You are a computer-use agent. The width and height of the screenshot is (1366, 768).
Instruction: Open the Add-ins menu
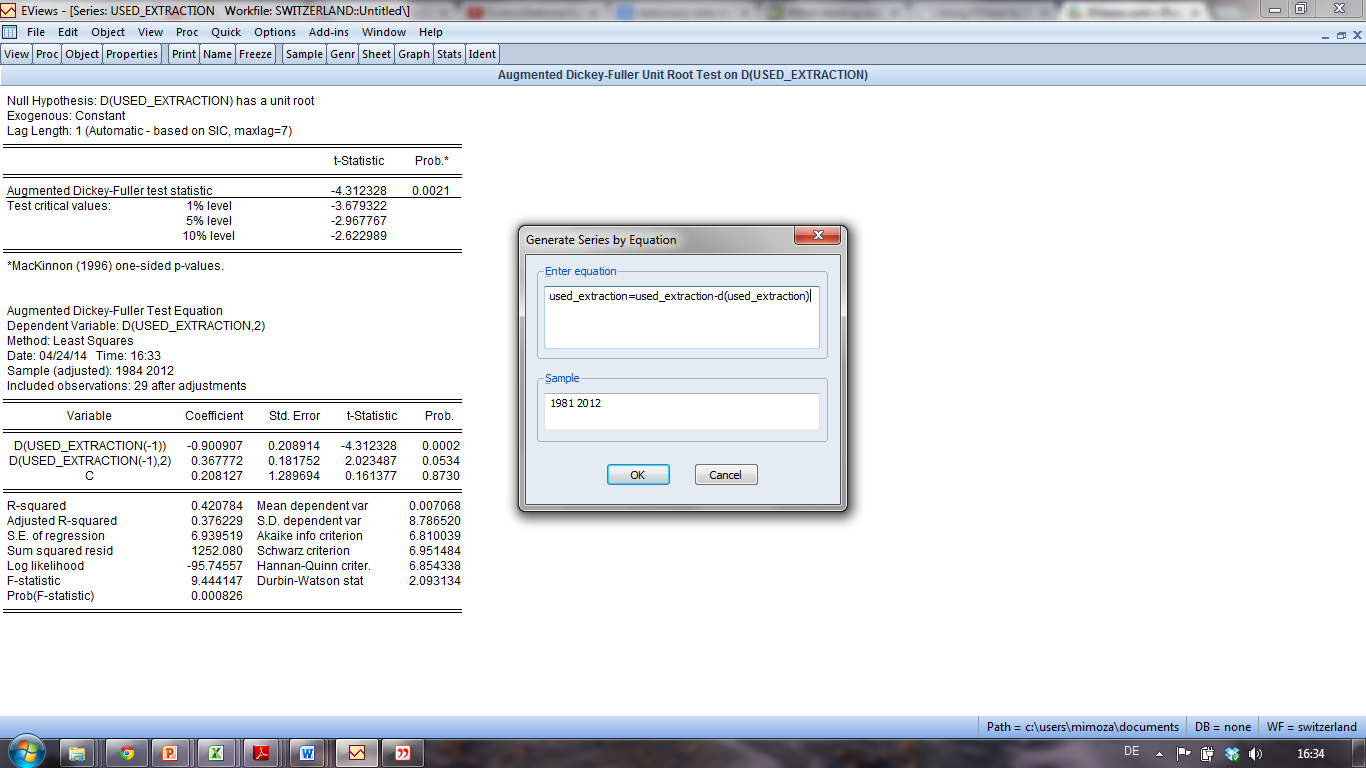328,31
